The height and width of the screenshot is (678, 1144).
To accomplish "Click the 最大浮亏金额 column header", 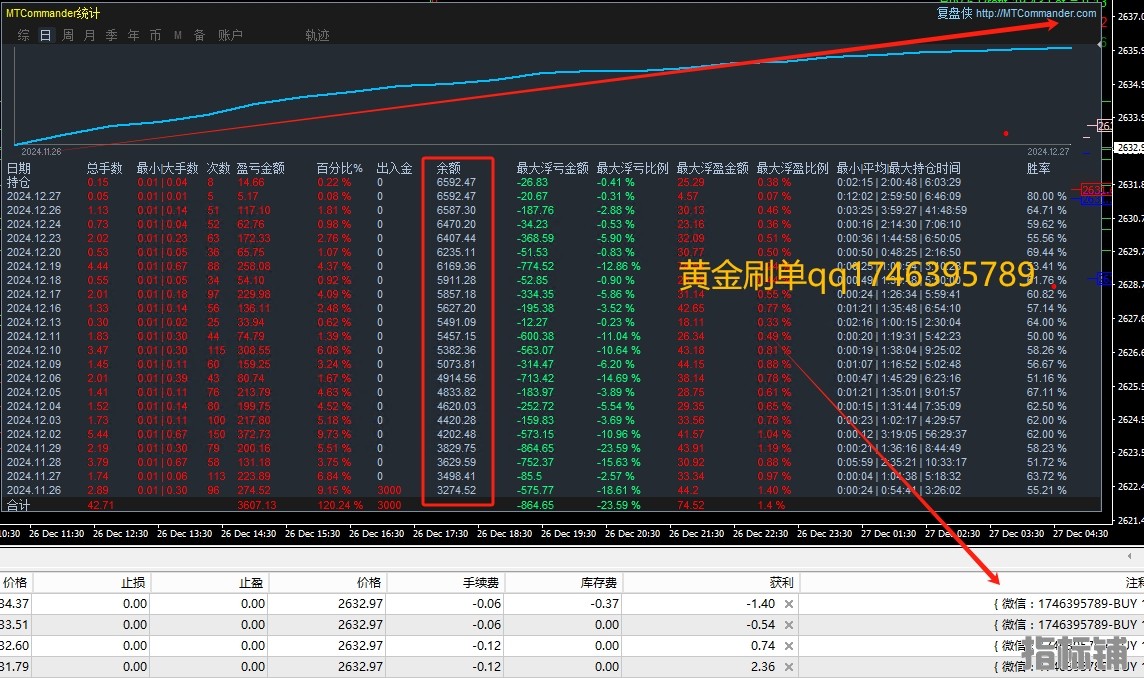I will (552, 169).
